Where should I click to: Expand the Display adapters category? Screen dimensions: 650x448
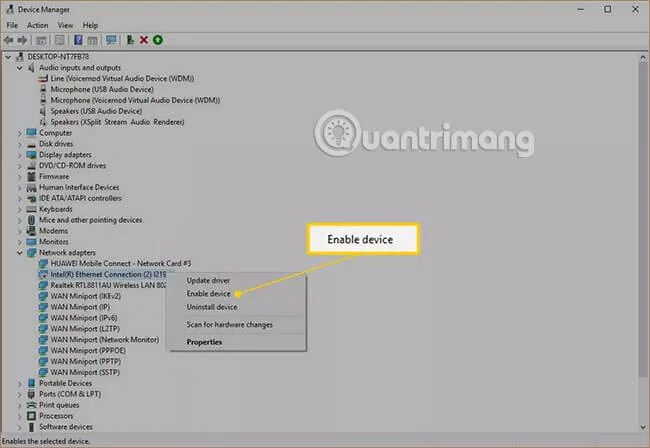coord(19,155)
